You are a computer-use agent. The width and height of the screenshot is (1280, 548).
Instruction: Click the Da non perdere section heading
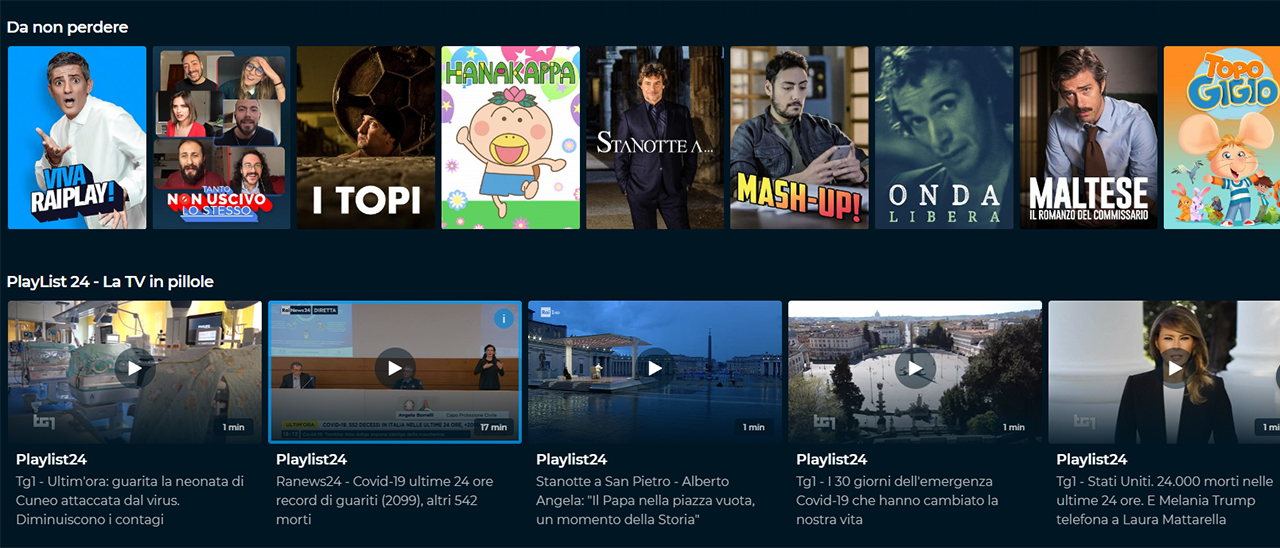coord(67,27)
